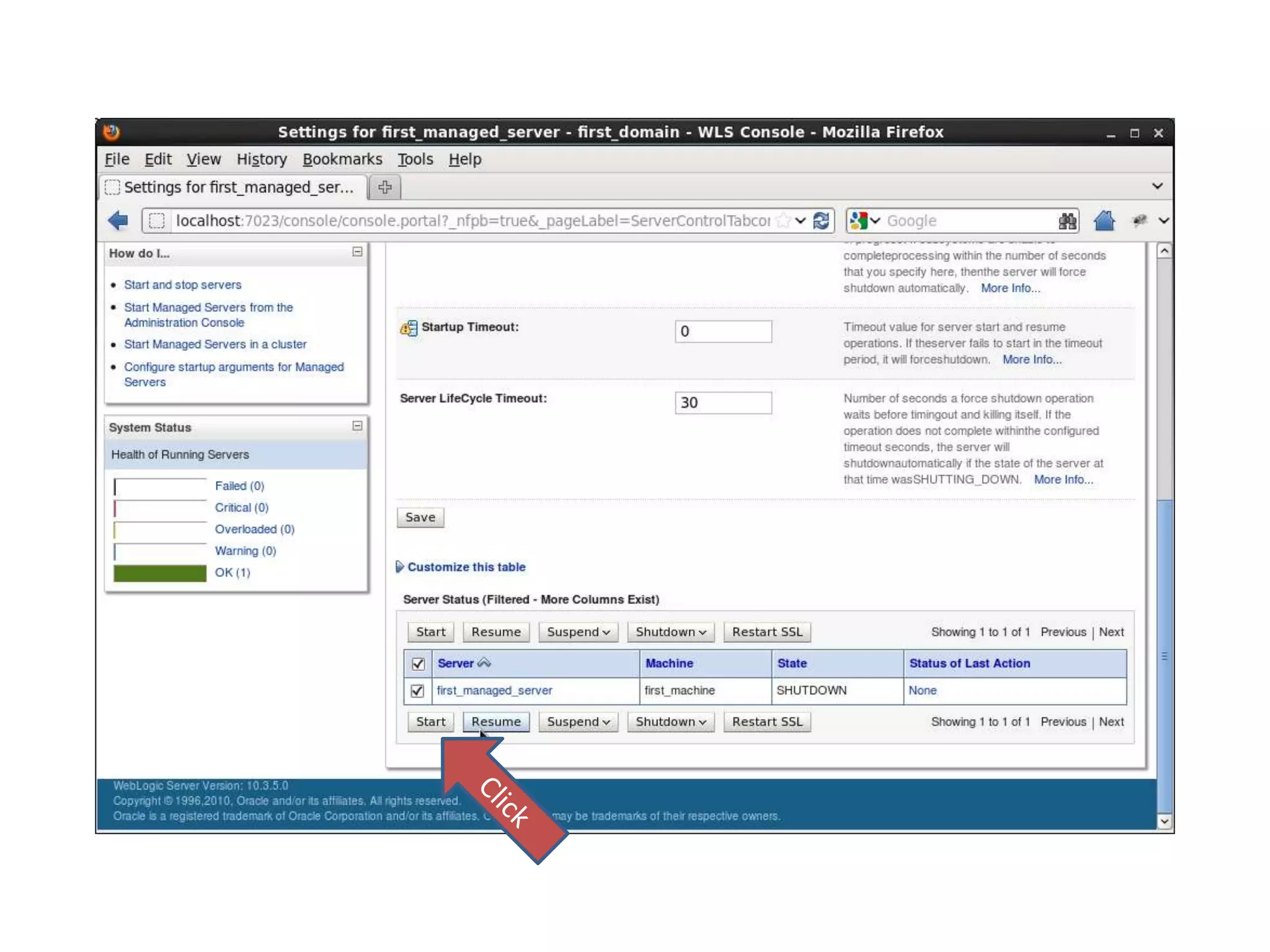Open the Edit menu
1270x952 pixels.
[158, 159]
